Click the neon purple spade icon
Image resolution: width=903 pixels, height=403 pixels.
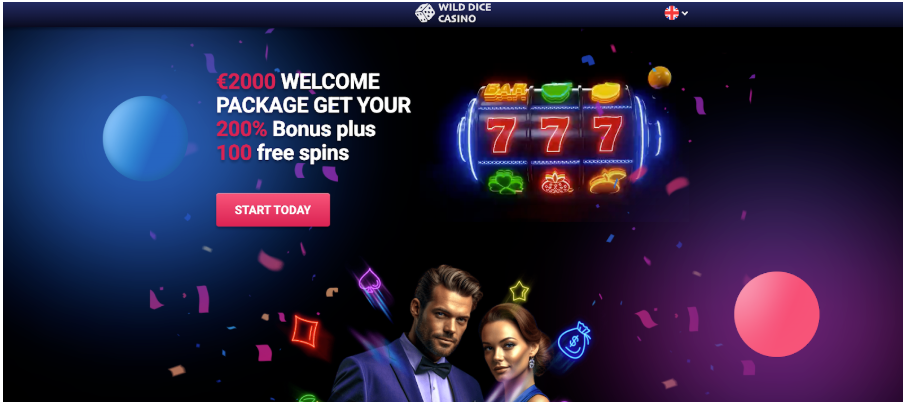369,280
